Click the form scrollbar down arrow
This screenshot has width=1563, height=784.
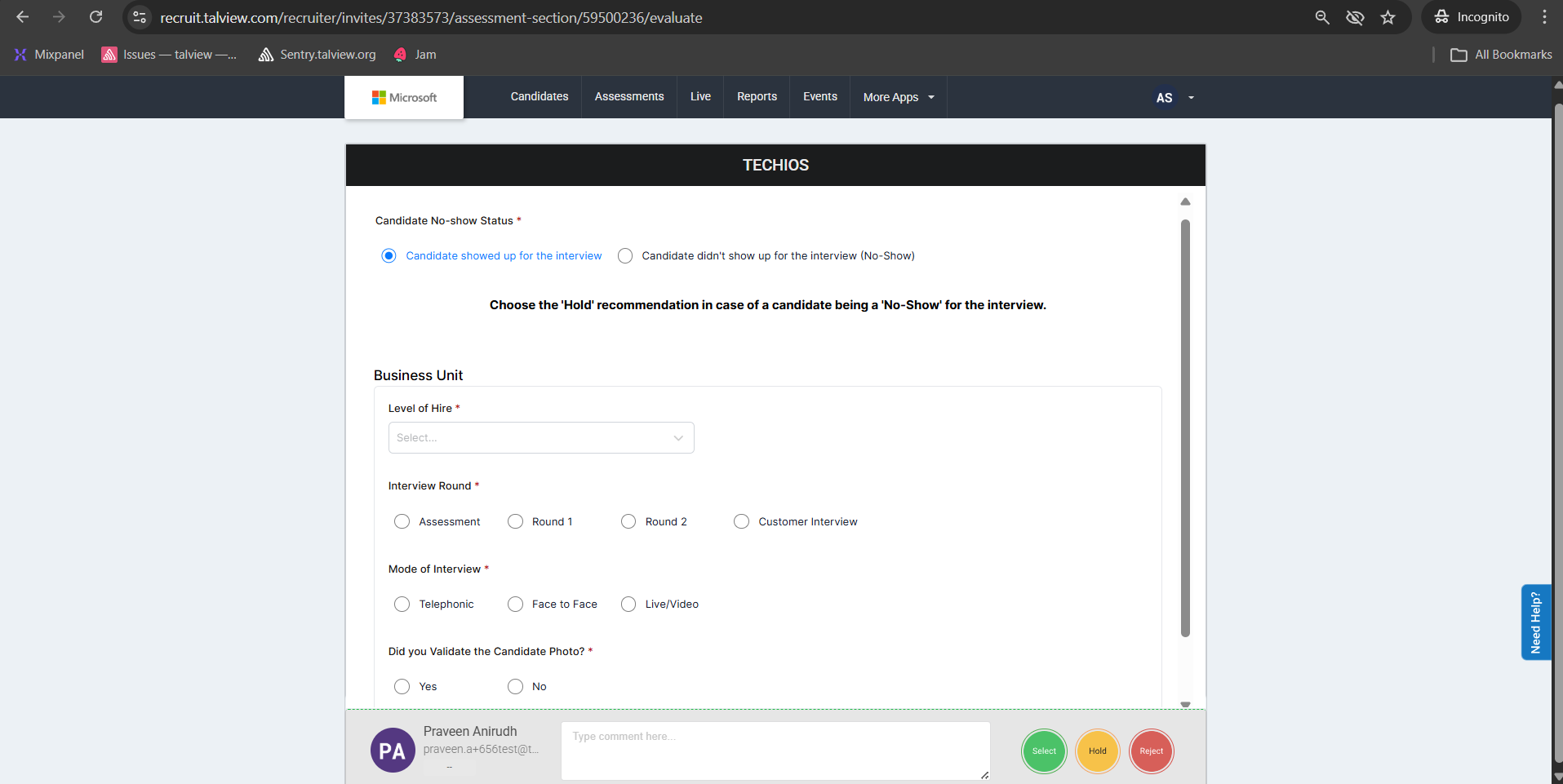[x=1185, y=704]
